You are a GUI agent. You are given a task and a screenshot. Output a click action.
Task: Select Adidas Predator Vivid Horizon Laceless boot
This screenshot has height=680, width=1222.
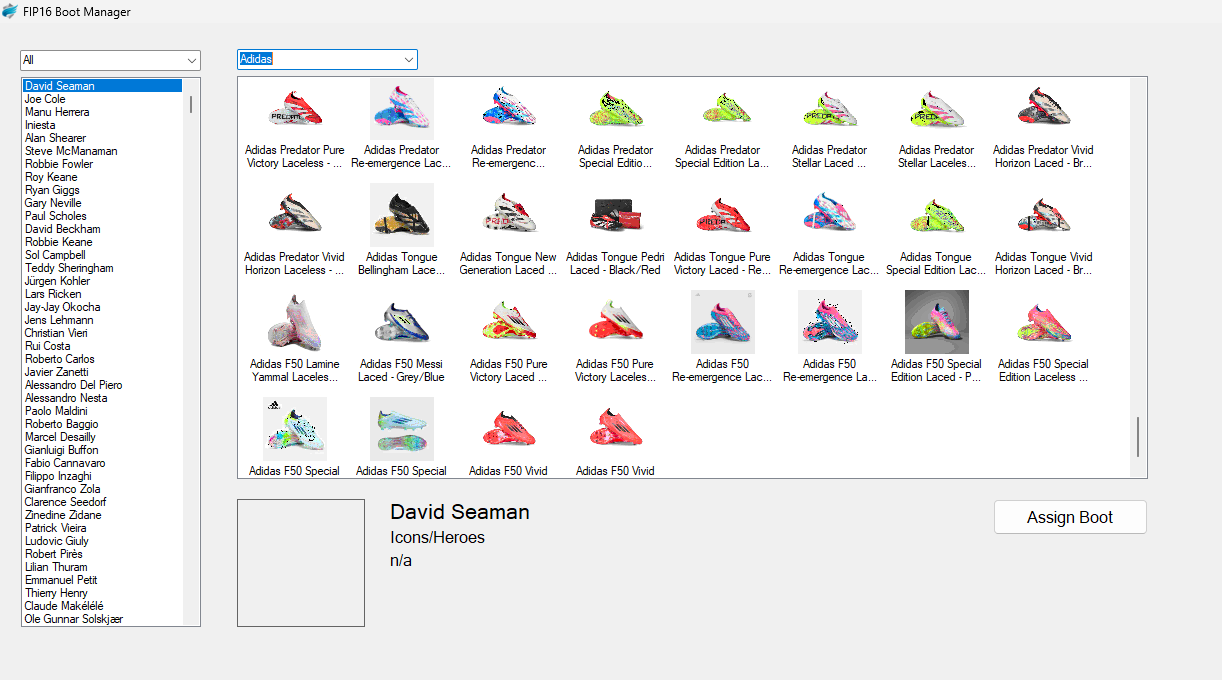[x=295, y=231]
